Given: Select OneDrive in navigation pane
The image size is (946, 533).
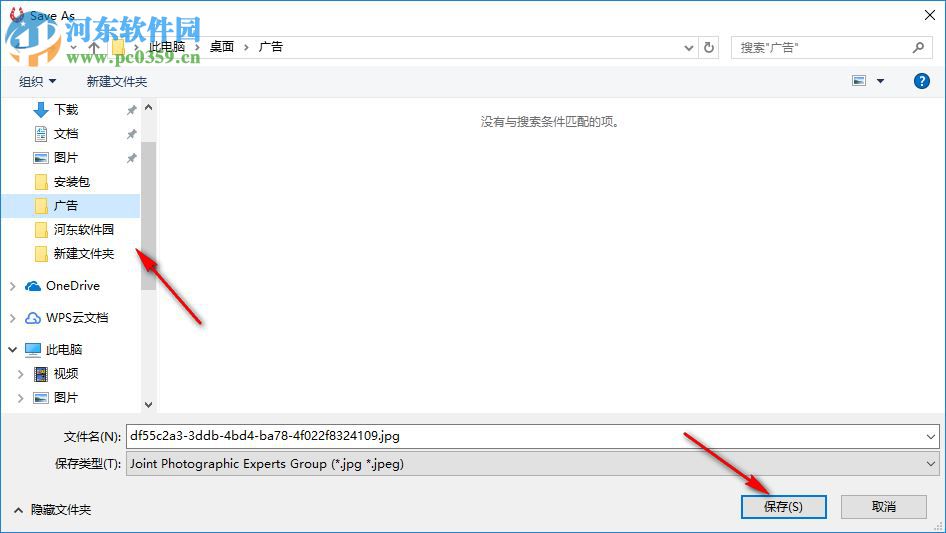Looking at the screenshot, I should click(x=72, y=286).
